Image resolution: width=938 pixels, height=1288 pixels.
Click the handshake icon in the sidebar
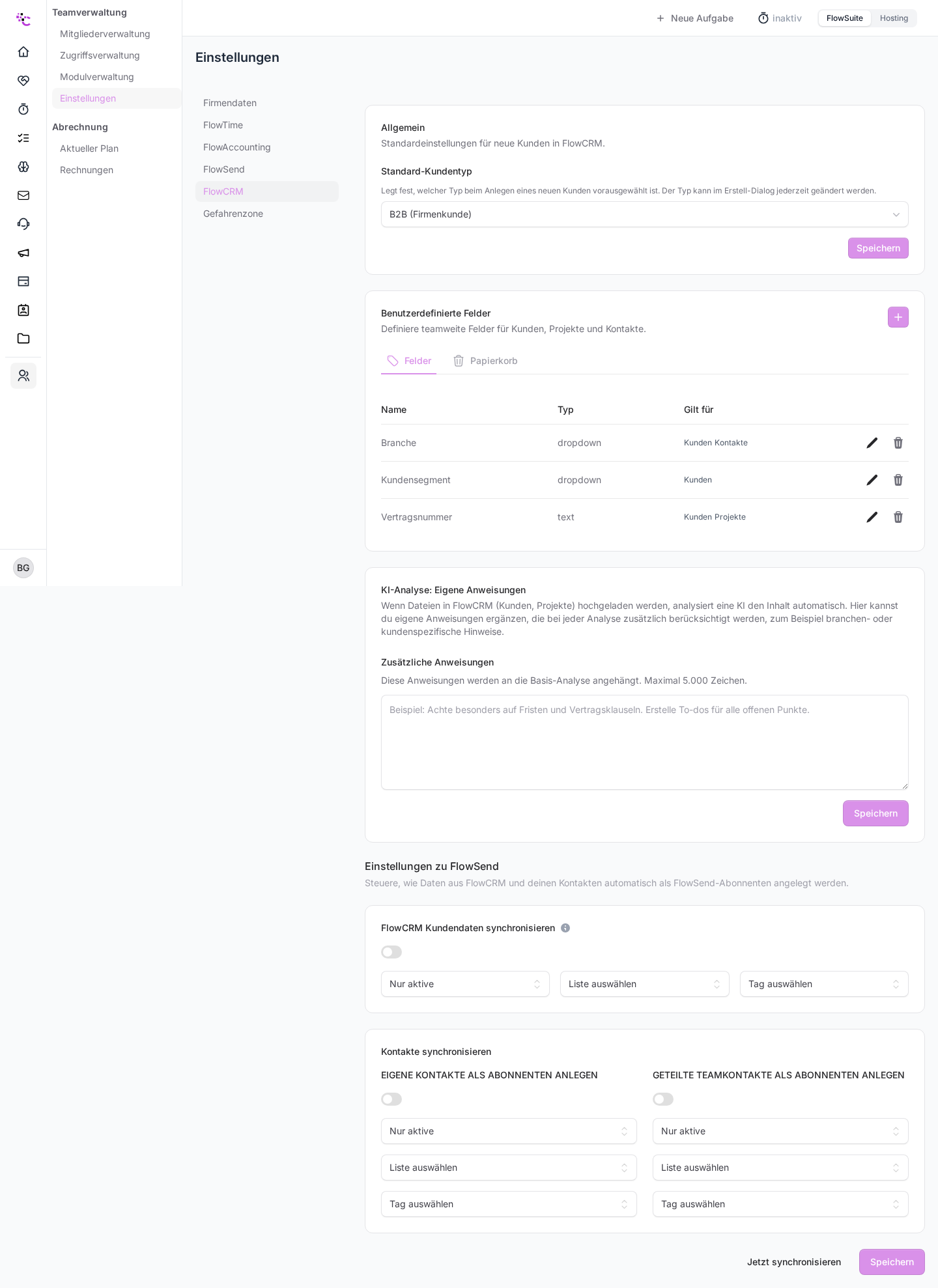(23, 80)
